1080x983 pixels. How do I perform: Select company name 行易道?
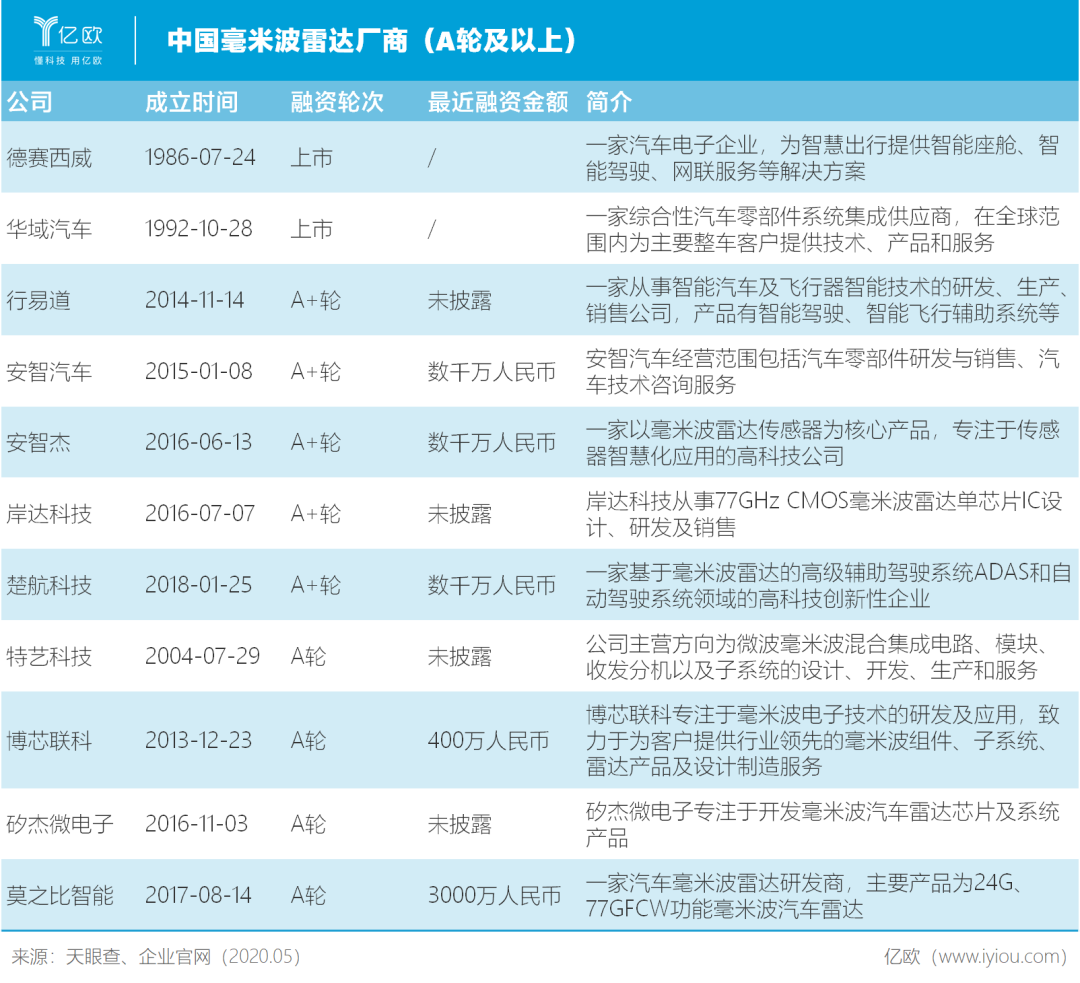pyautogui.click(x=39, y=300)
